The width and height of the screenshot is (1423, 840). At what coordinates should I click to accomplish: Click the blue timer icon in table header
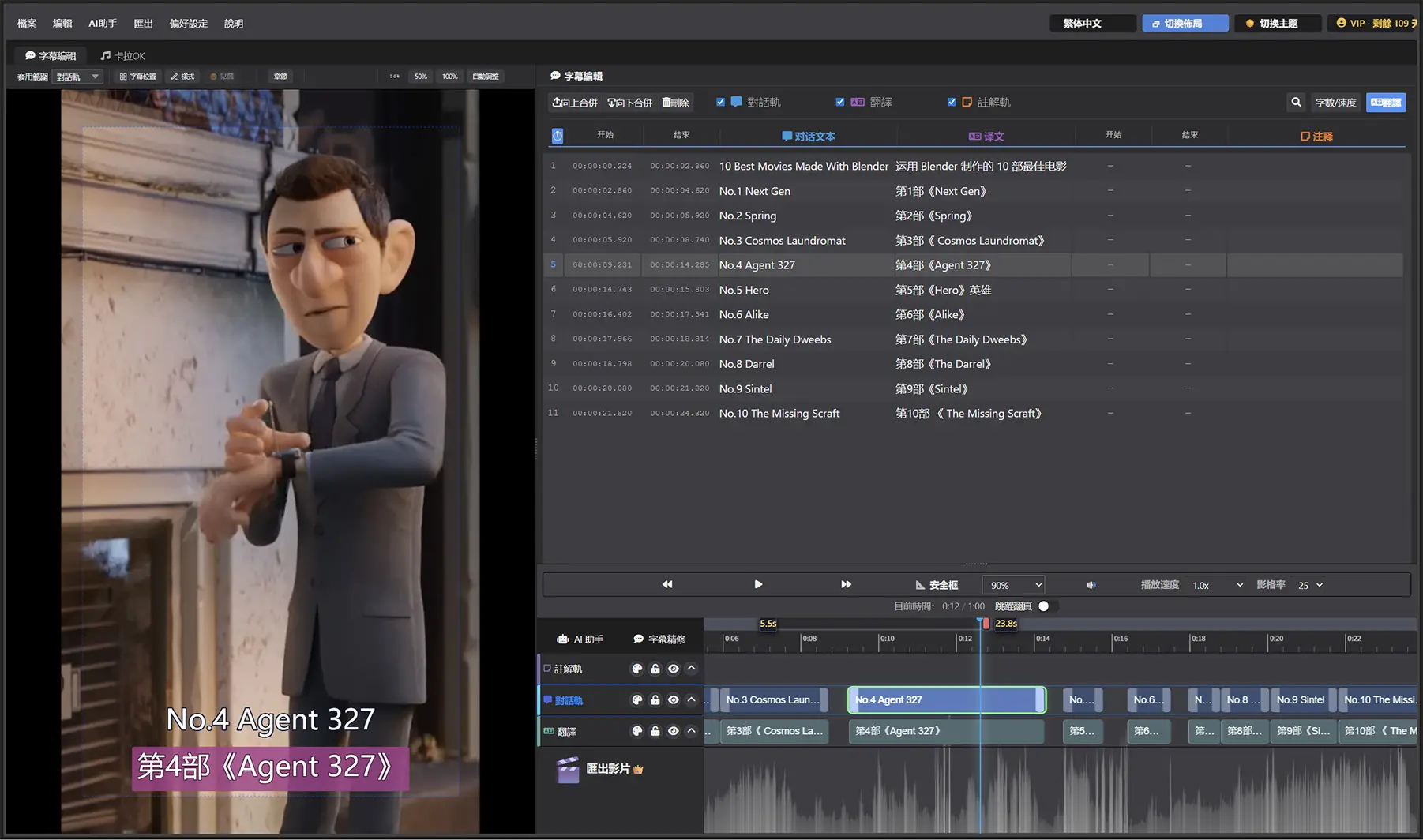(558, 136)
